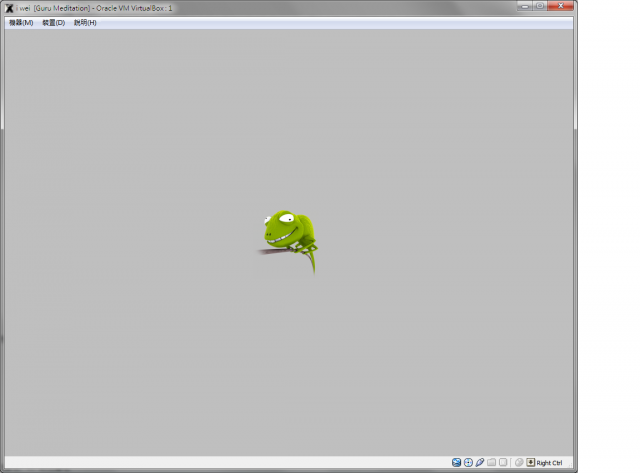640x473 pixels.
Task: Click the Right Ctrl host key label
Action: pyautogui.click(x=549, y=463)
